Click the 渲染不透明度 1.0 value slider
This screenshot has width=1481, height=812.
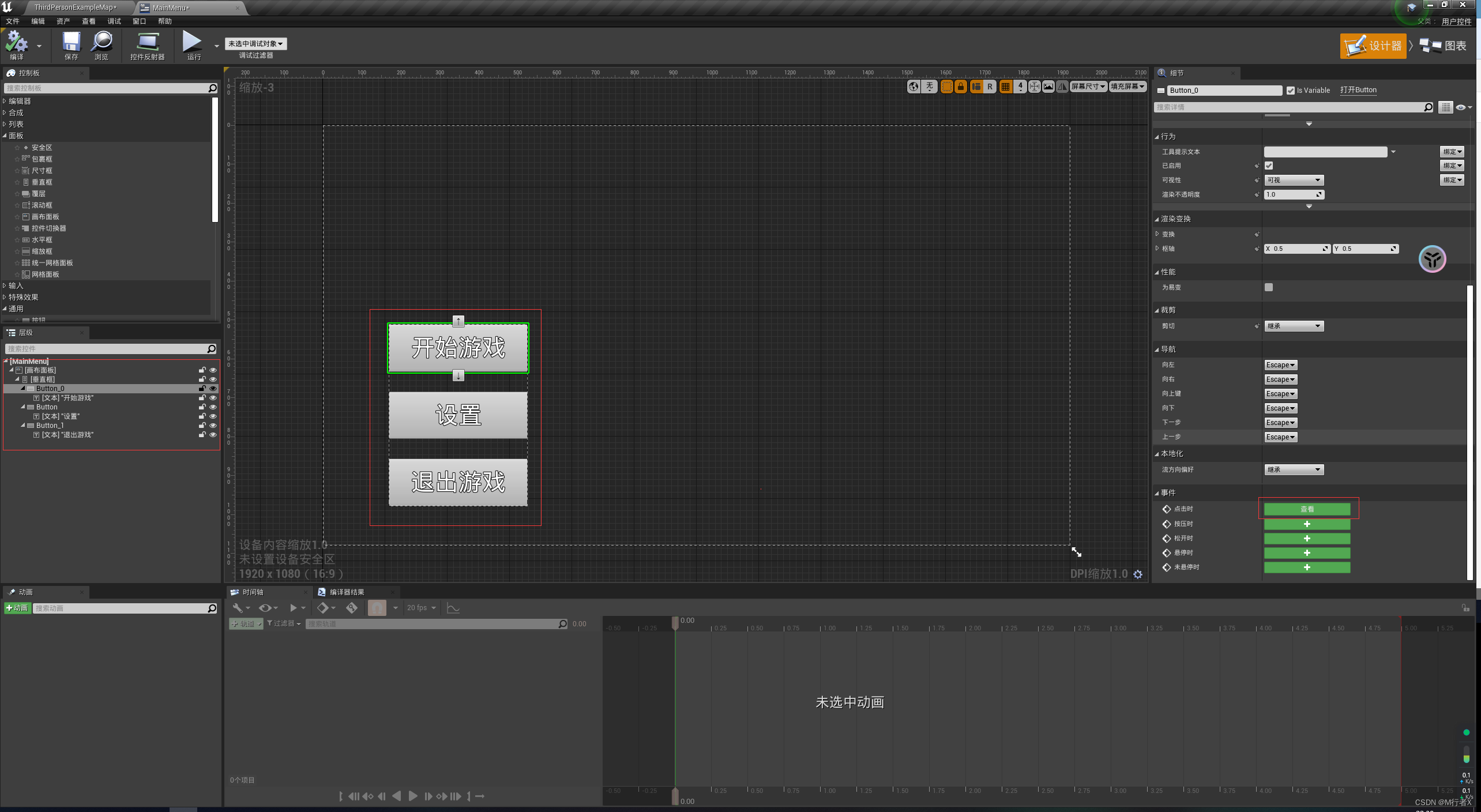[1294, 194]
